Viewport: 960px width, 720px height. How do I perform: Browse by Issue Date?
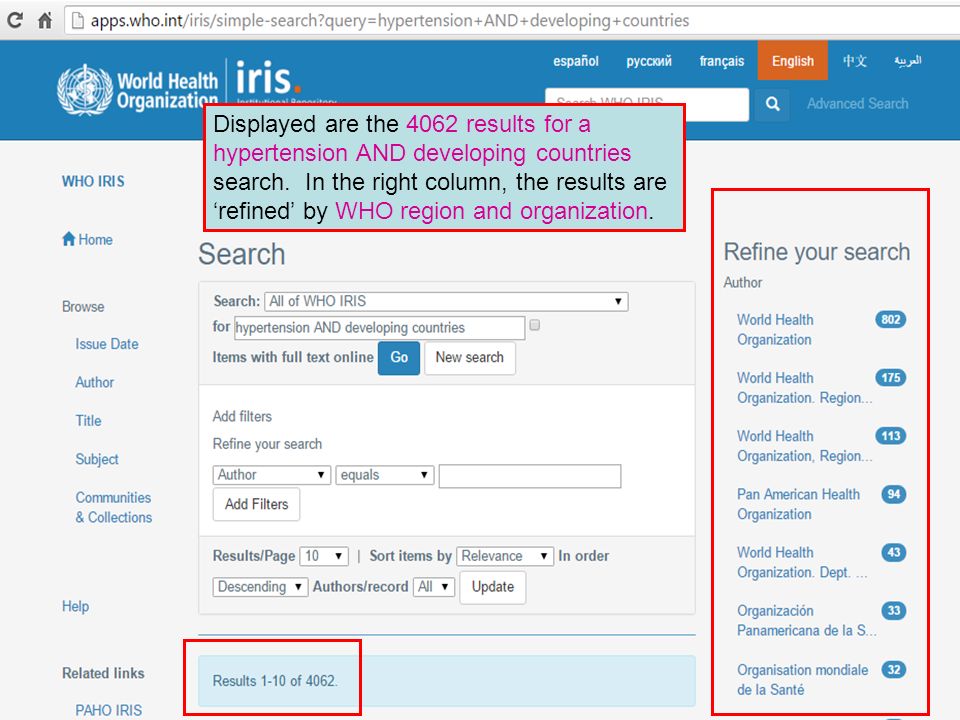click(107, 344)
